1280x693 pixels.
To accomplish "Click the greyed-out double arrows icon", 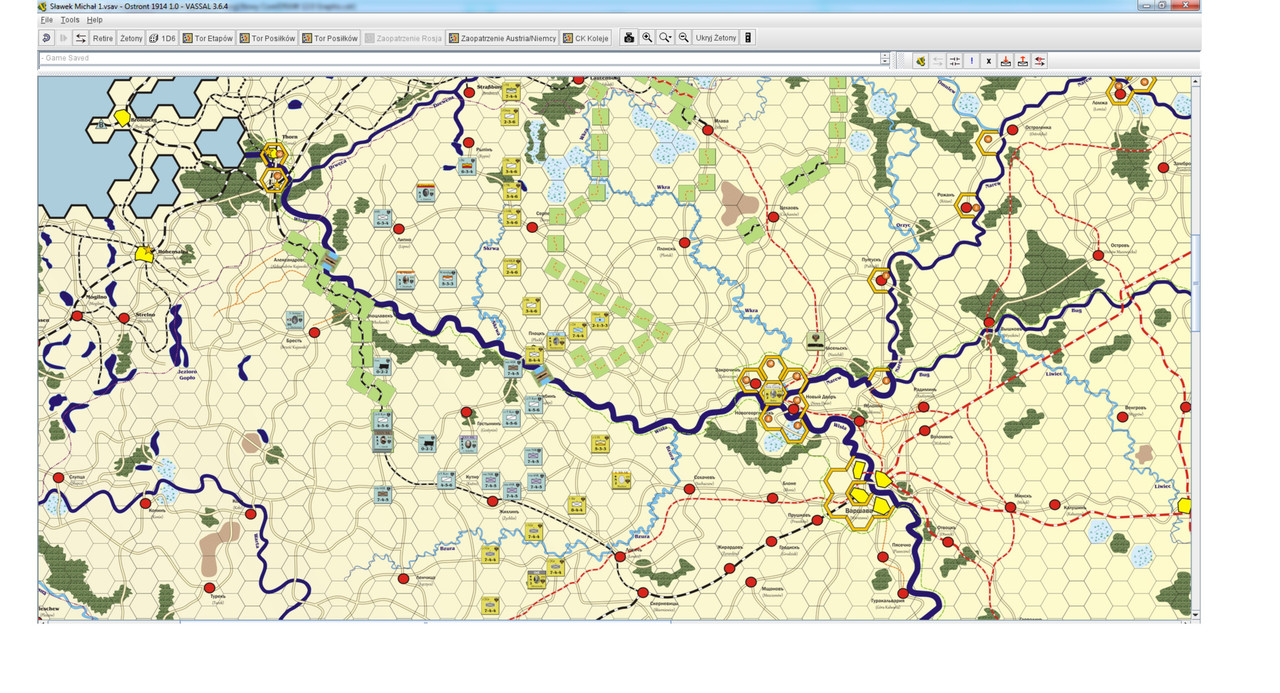I will (938, 61).
